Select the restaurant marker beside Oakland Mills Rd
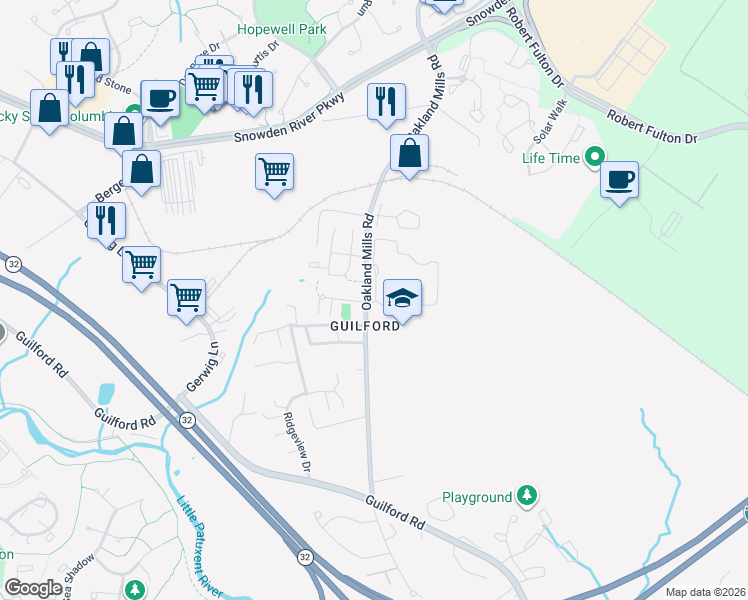The height and width of the screenshot is (600, 748). coord(386,105)
